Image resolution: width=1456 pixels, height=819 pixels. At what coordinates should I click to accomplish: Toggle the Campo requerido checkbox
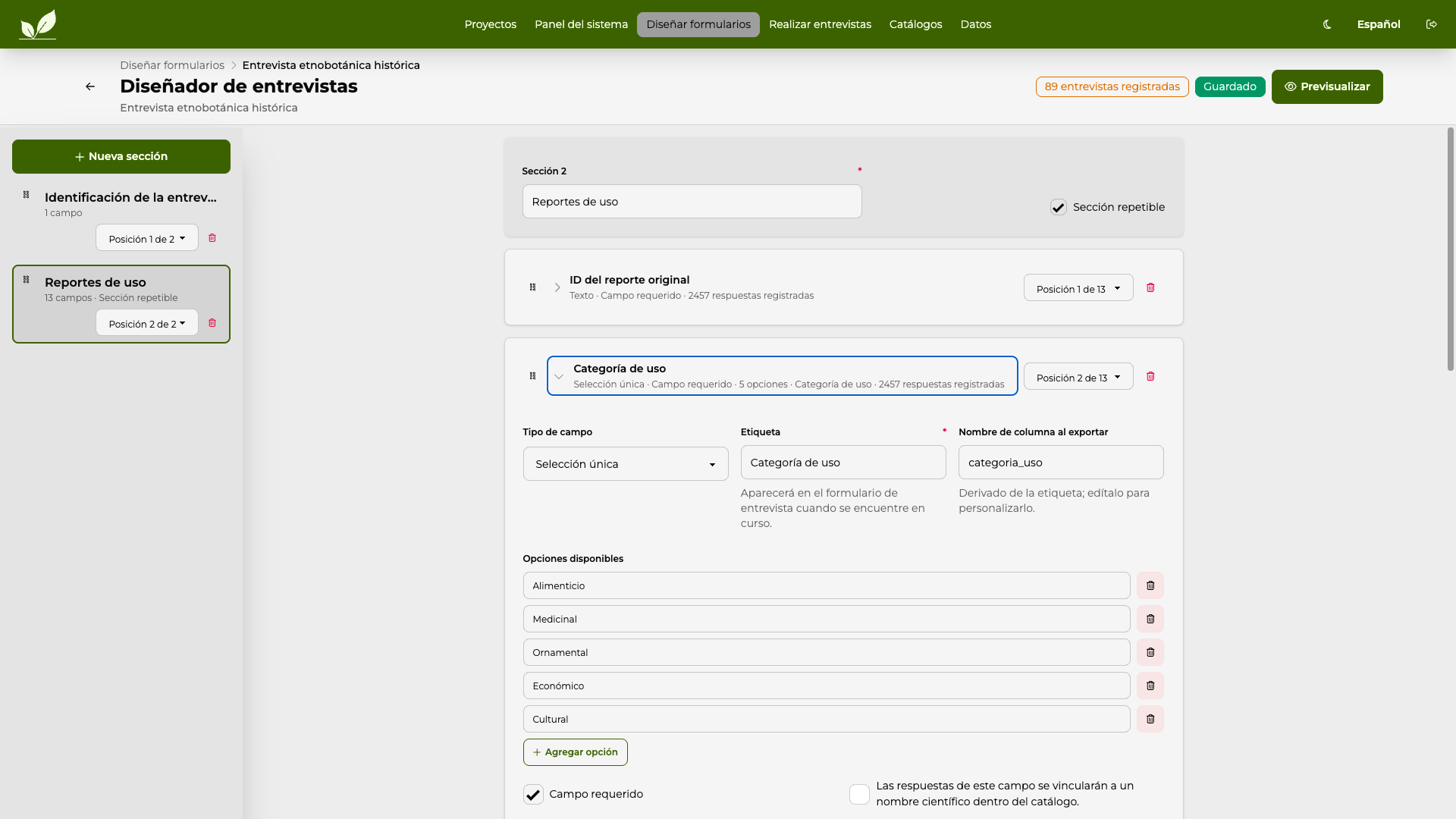pyautogui.click(x=533, y=794)
